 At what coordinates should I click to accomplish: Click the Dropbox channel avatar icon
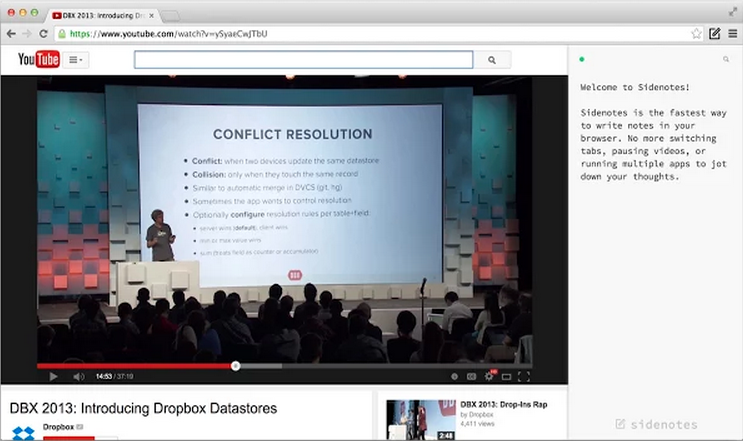tap(23, 432)
